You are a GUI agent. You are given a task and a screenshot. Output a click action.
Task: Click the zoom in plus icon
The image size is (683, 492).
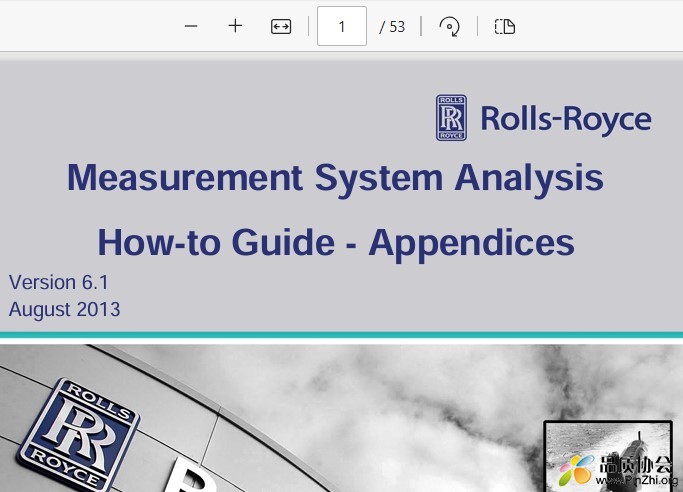point(235,26)
